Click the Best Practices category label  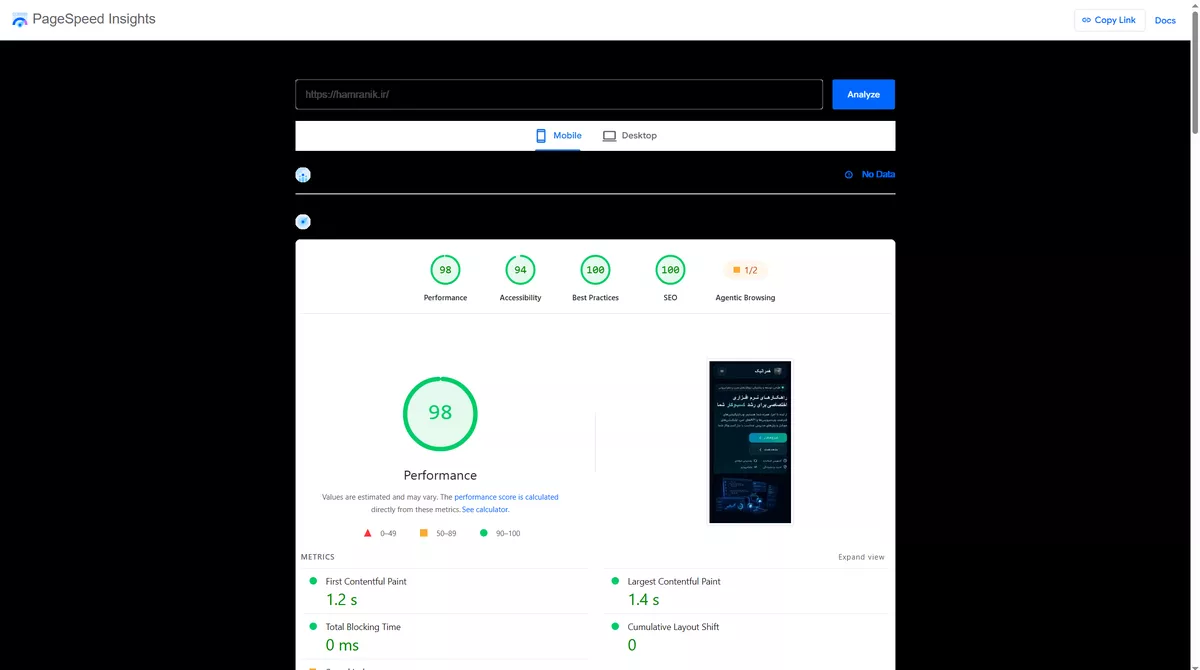click(595, 298)
